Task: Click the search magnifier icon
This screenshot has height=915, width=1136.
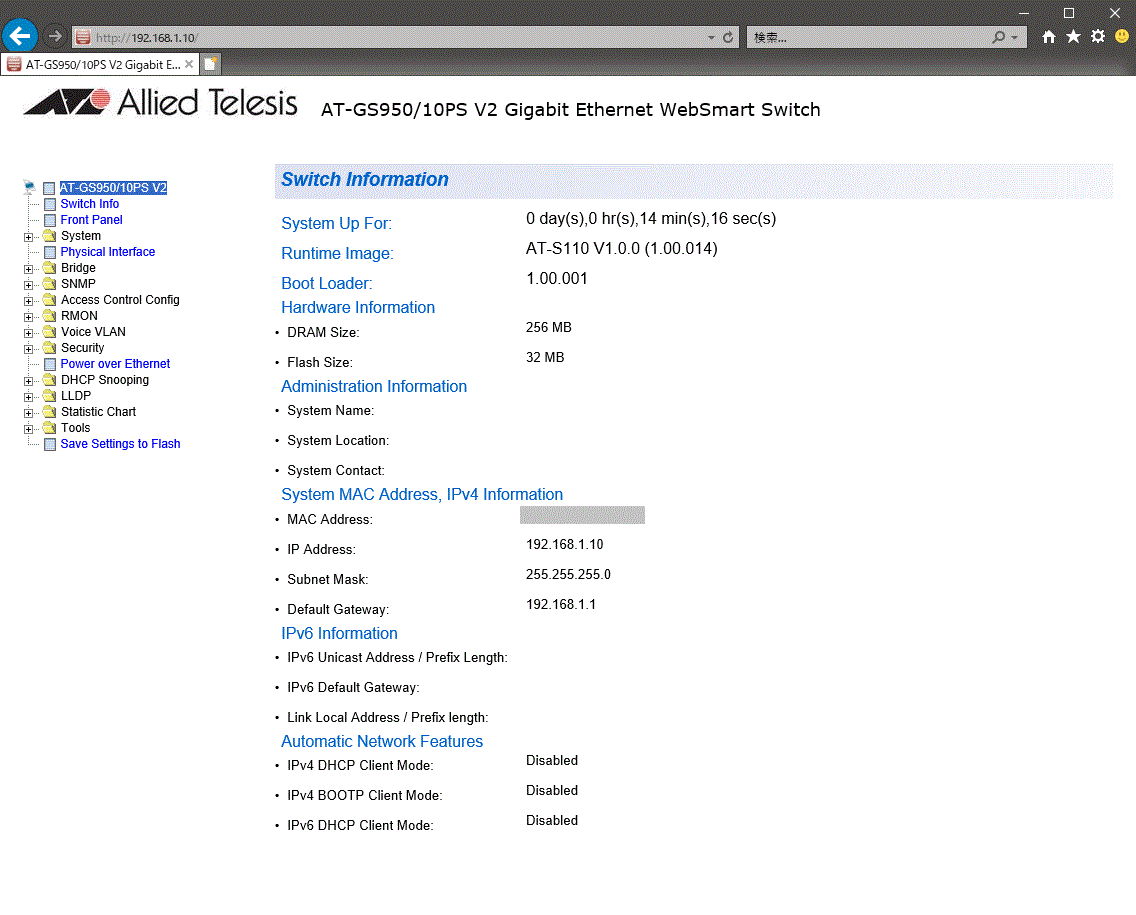Action: pos(998,37)
